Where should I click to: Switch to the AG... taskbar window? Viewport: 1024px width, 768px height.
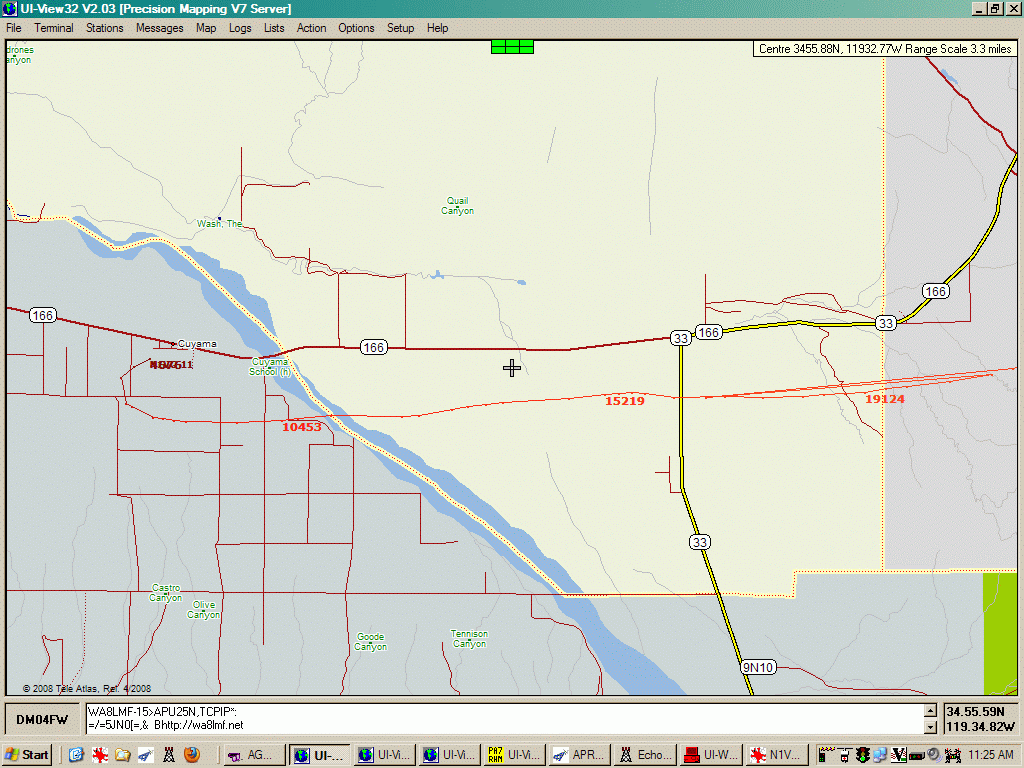[251, 755]
